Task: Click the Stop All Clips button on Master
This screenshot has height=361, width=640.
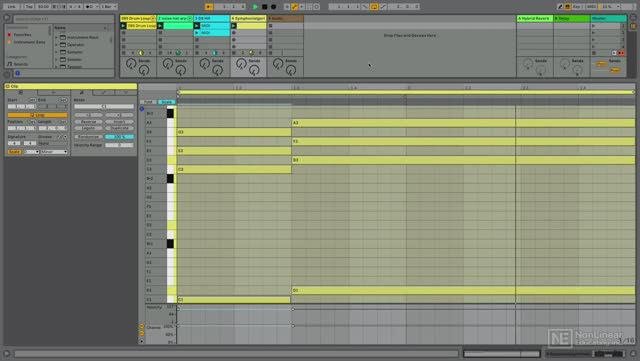Action: [593, 53]
